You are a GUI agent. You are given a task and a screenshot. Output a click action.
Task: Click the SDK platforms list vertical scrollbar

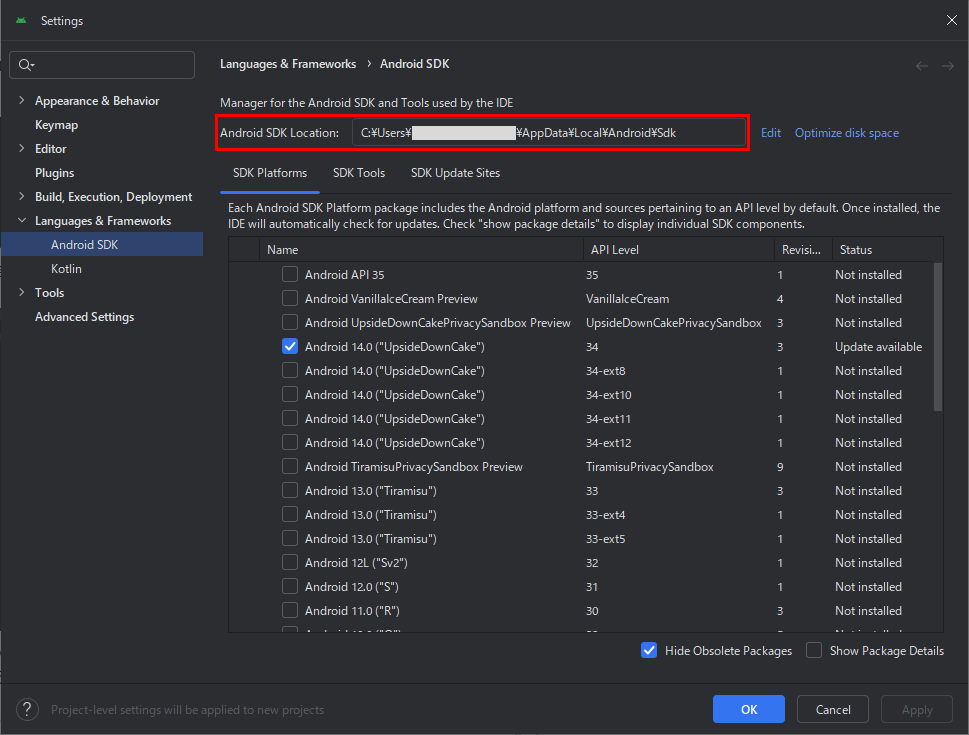click(x=937, y=335)
